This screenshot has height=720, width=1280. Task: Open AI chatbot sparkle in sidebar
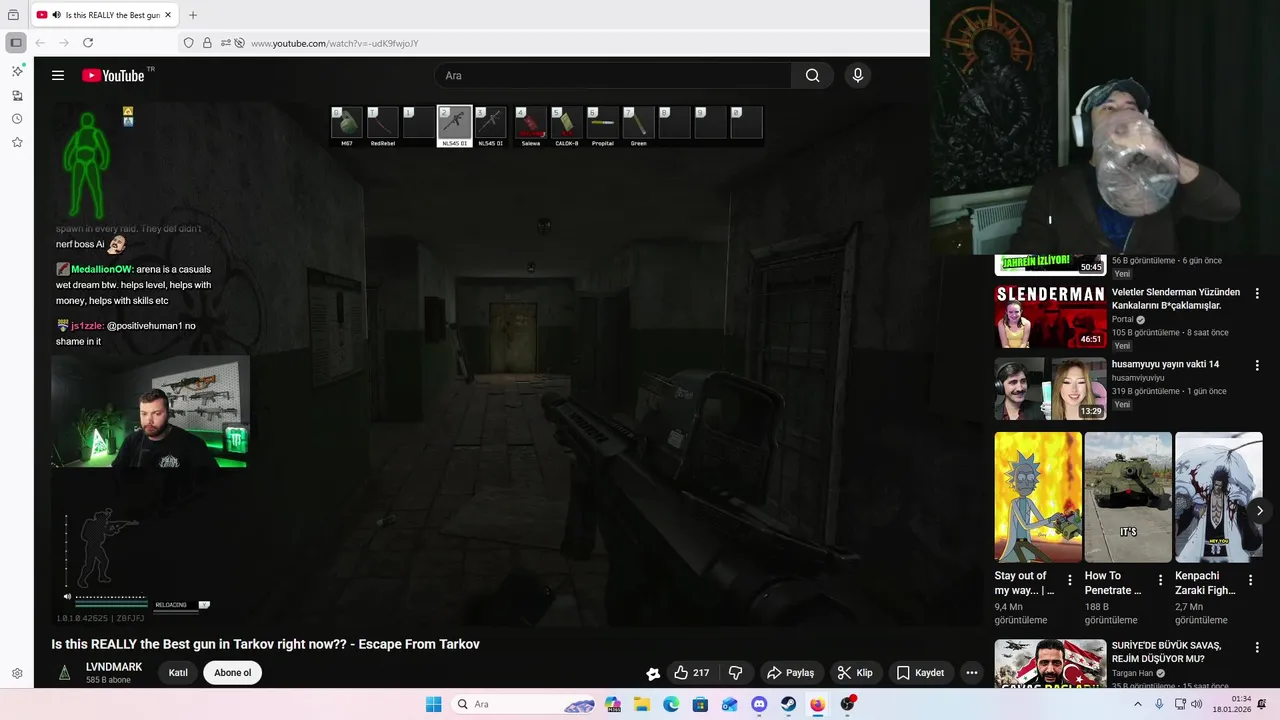17,71
